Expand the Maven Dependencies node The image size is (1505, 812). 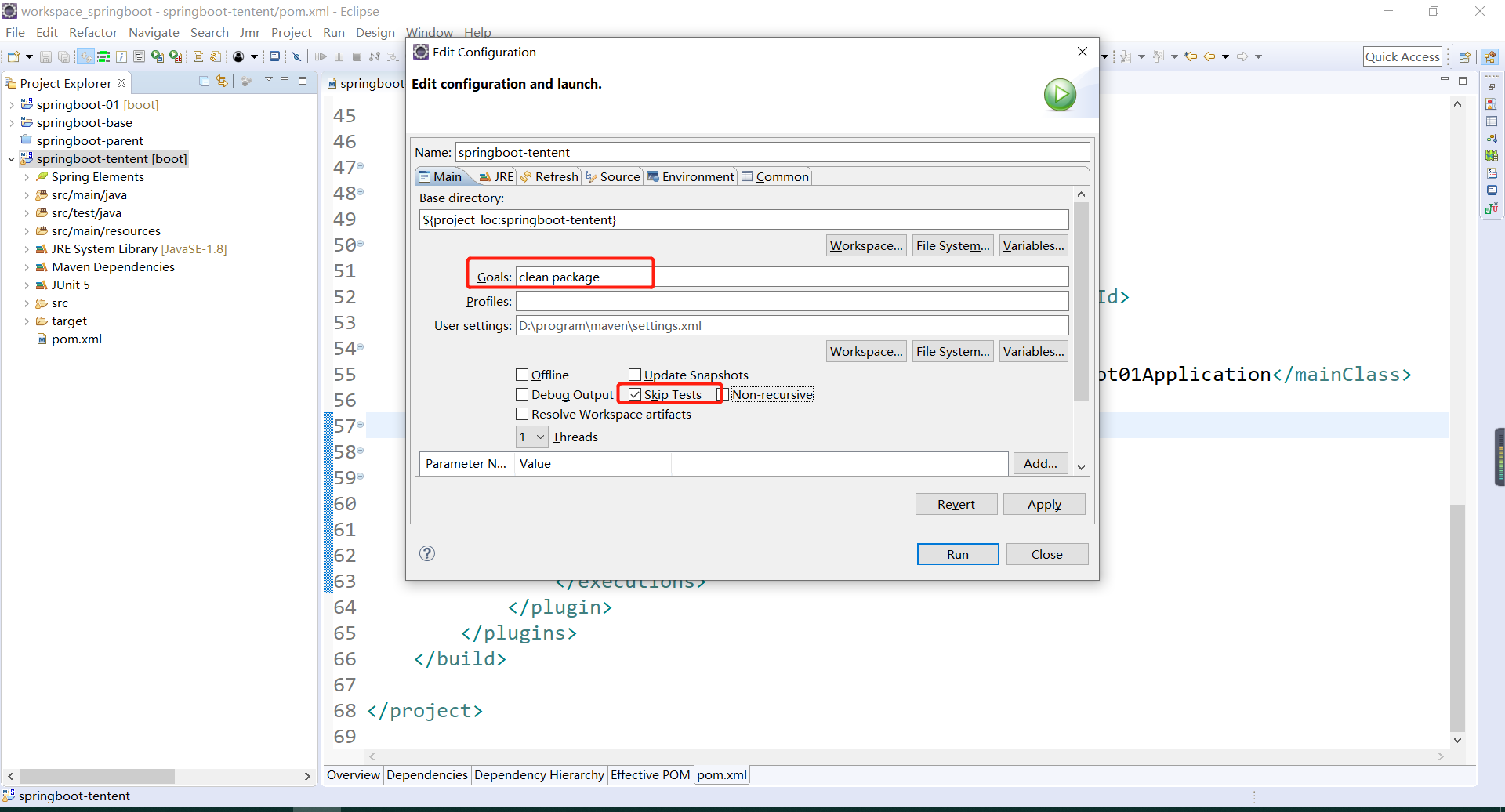point(27,267)
